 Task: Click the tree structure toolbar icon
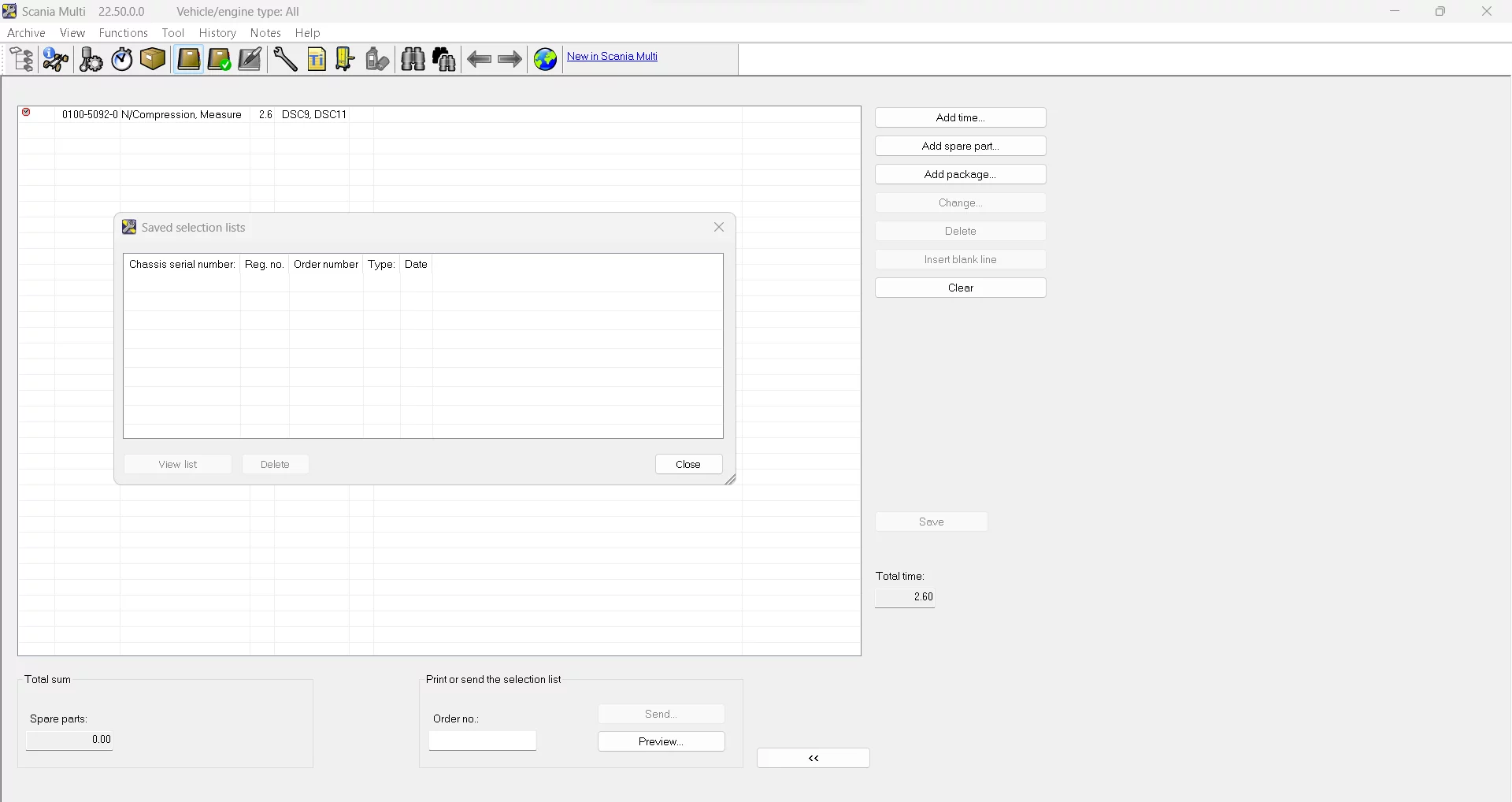click(22, 60)
